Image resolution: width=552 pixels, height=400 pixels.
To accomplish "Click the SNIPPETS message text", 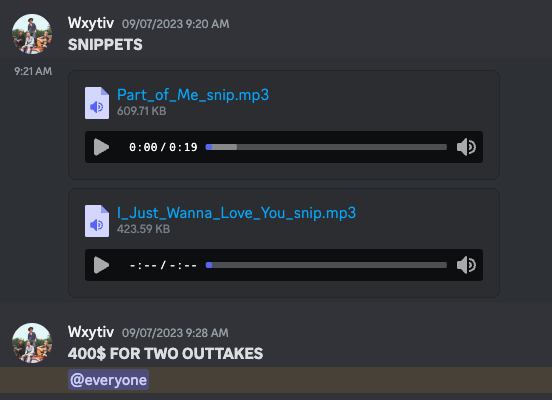I will pyautogui.click(x=105, y=45).
